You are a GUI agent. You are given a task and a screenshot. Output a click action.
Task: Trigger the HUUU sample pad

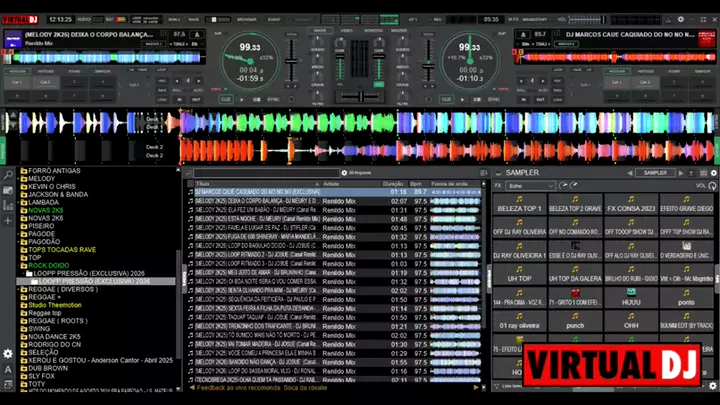coord(631,298)
